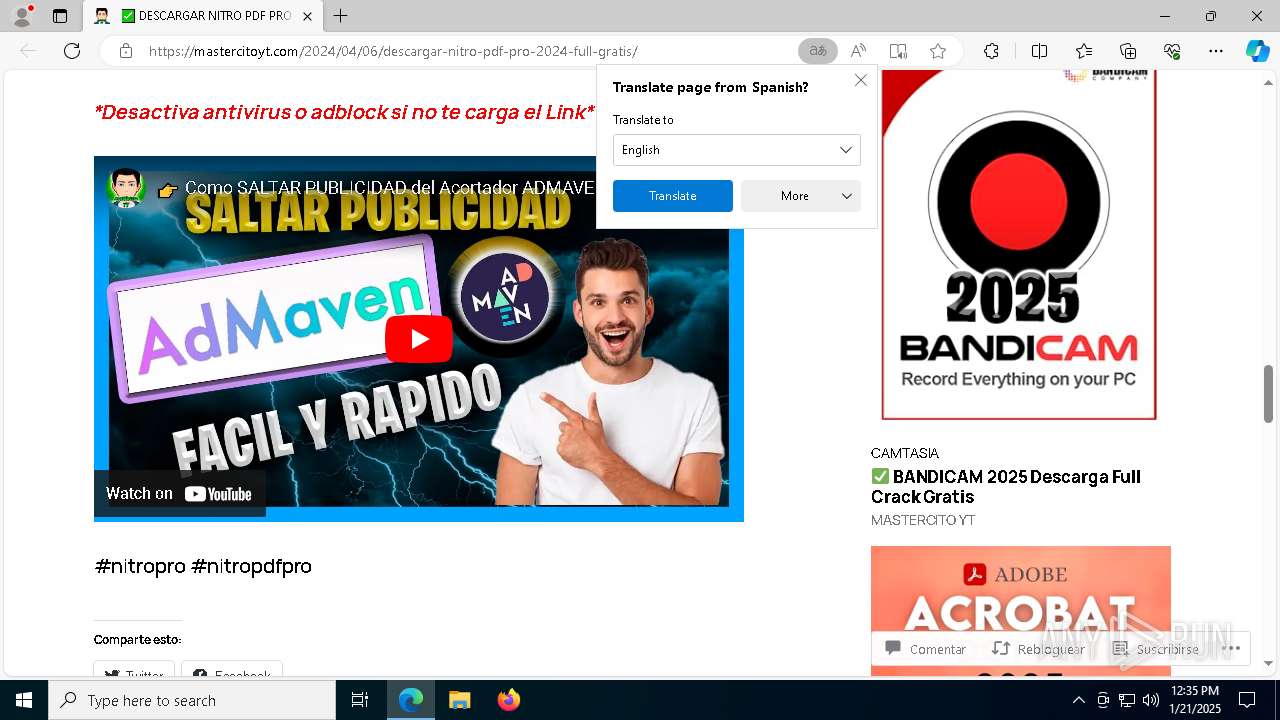Show hidden system tray icons

pos(1078,700)
